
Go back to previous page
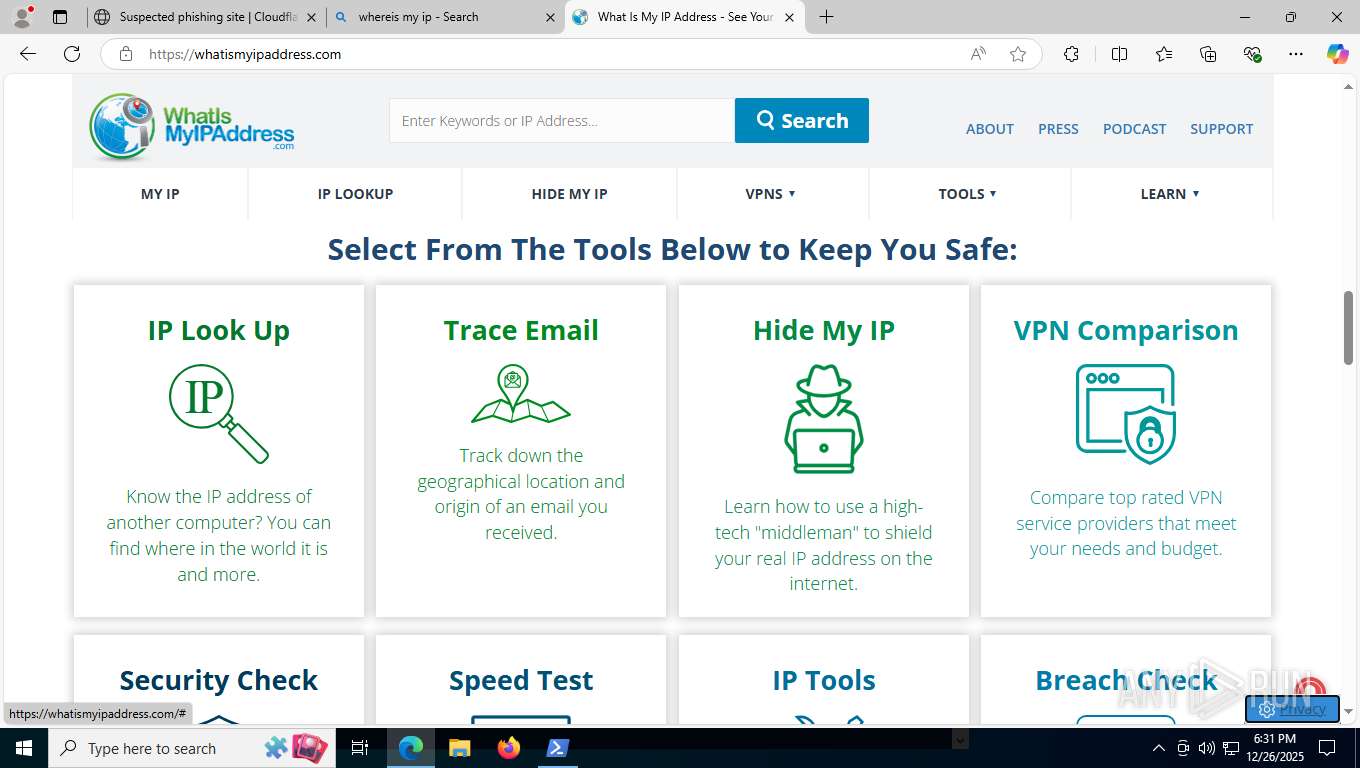pos(28,54)
